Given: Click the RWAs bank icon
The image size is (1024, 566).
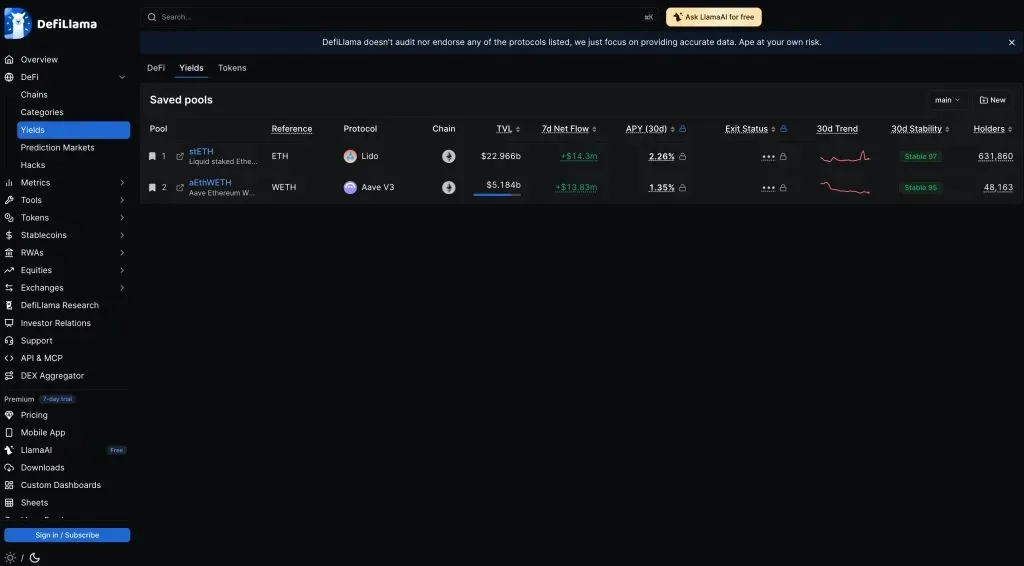Looking at the screenshot, I should coord(9,253).
